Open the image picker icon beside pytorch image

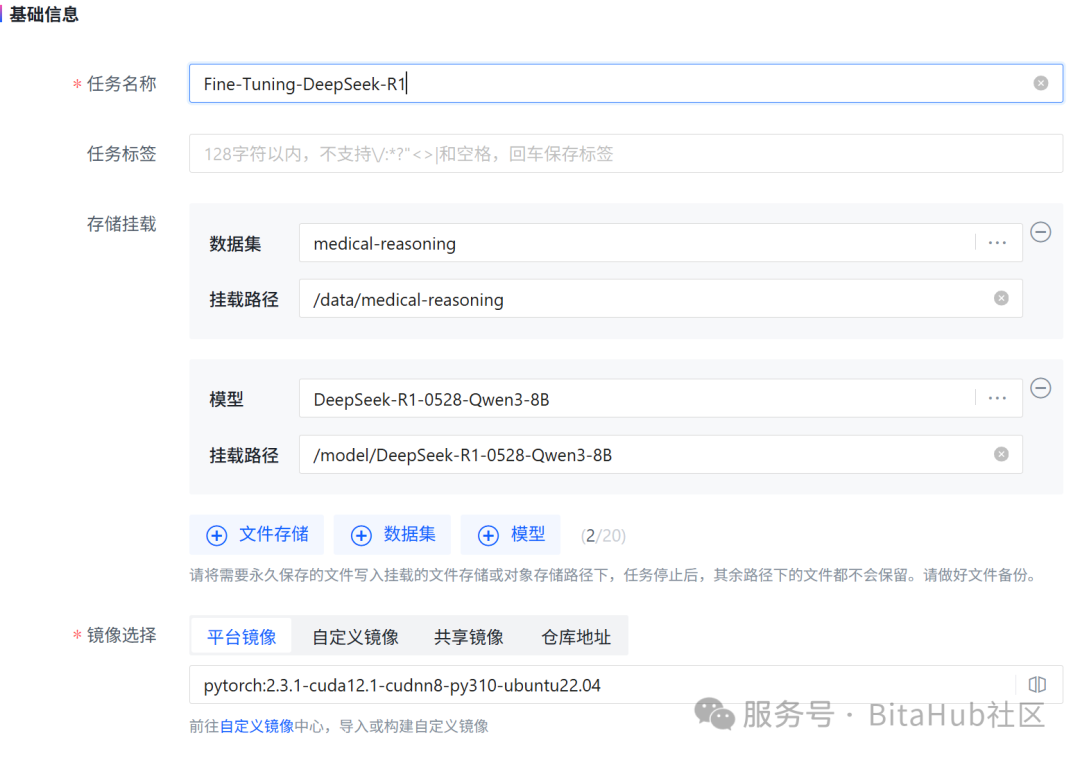click(1037, 684)
